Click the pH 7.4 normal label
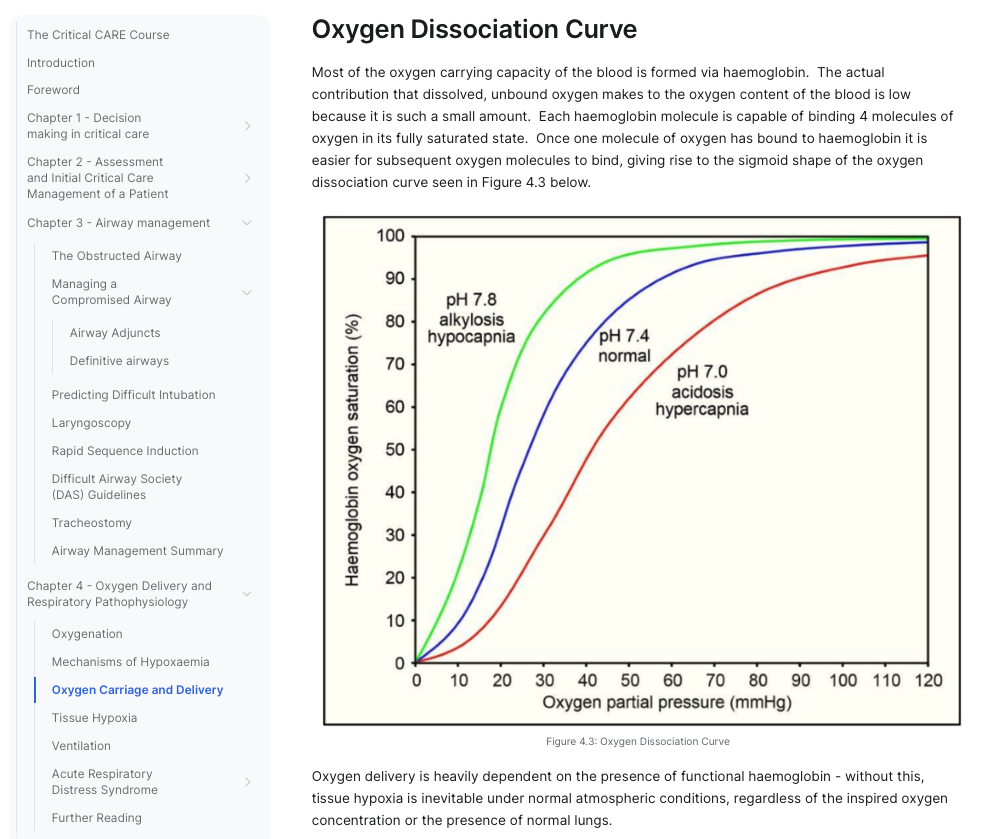Viewport: 1003px width, 839px height. (x=624, y=345)
